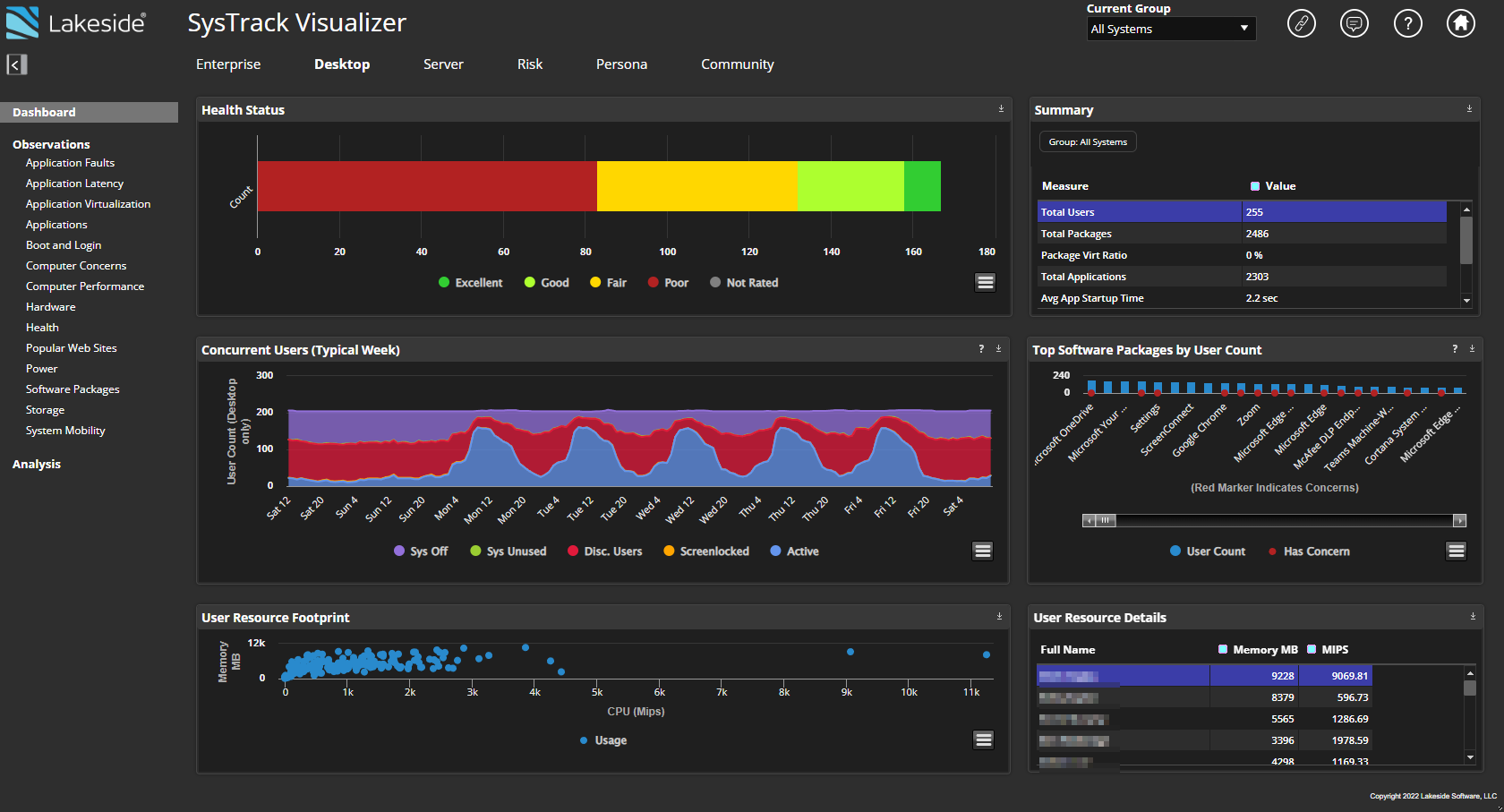This screenshot has height=812, width=1504.
Task: Switch to the Server tab
Action: click(x=443, y=64)
